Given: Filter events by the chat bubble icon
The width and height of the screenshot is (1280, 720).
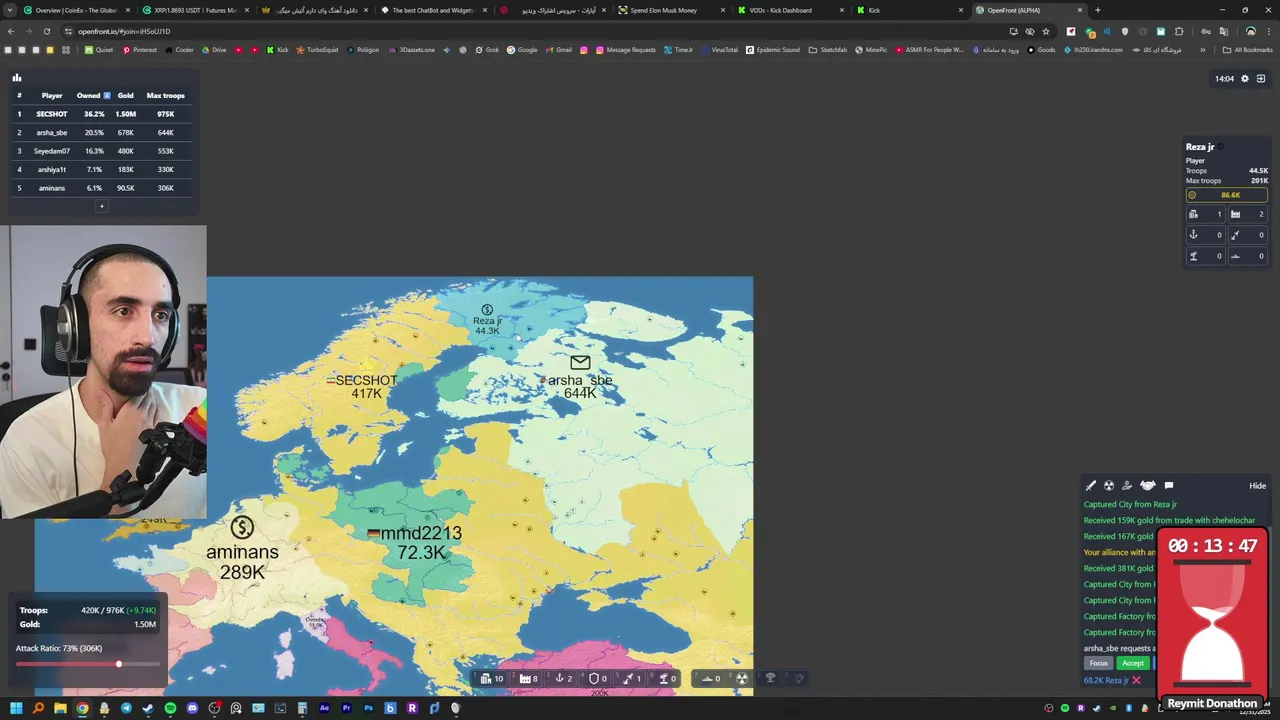Looking at the screenshot, I should (x=1169, y=486).
